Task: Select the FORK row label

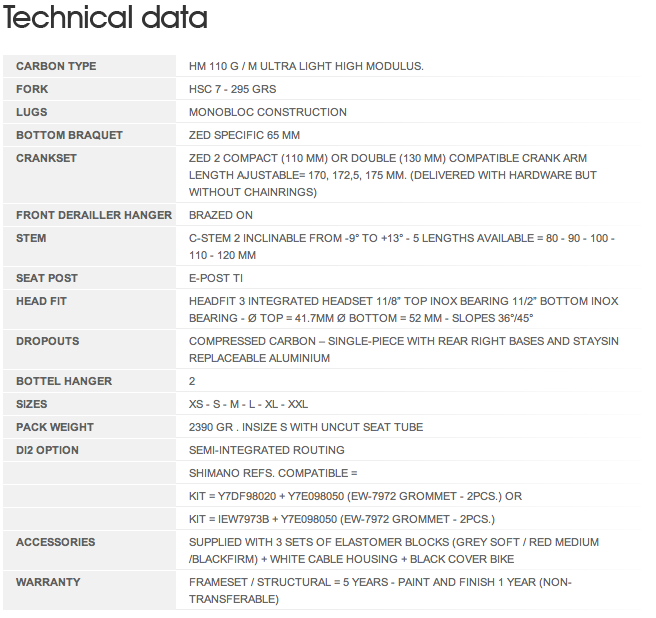Action: coord(32,89)
